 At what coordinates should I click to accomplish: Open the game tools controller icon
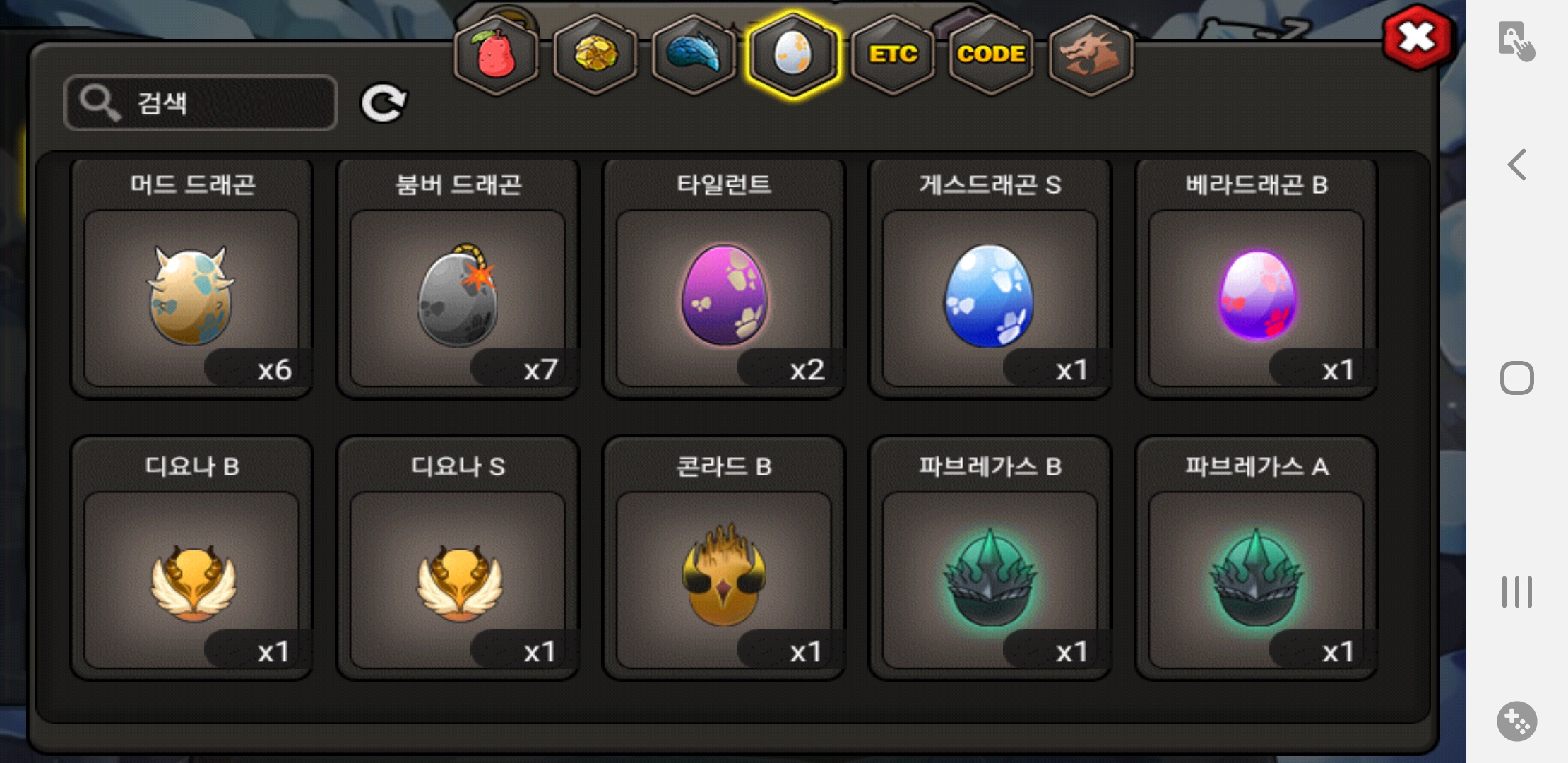point(1517,721)
